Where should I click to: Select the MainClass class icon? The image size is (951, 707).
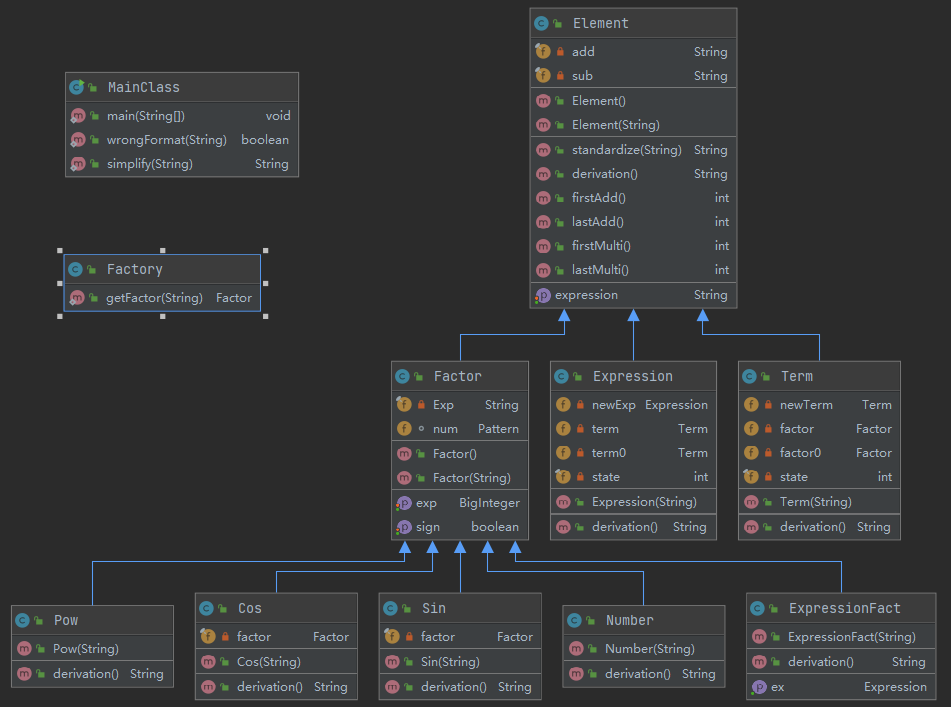(x=76, y=87)
